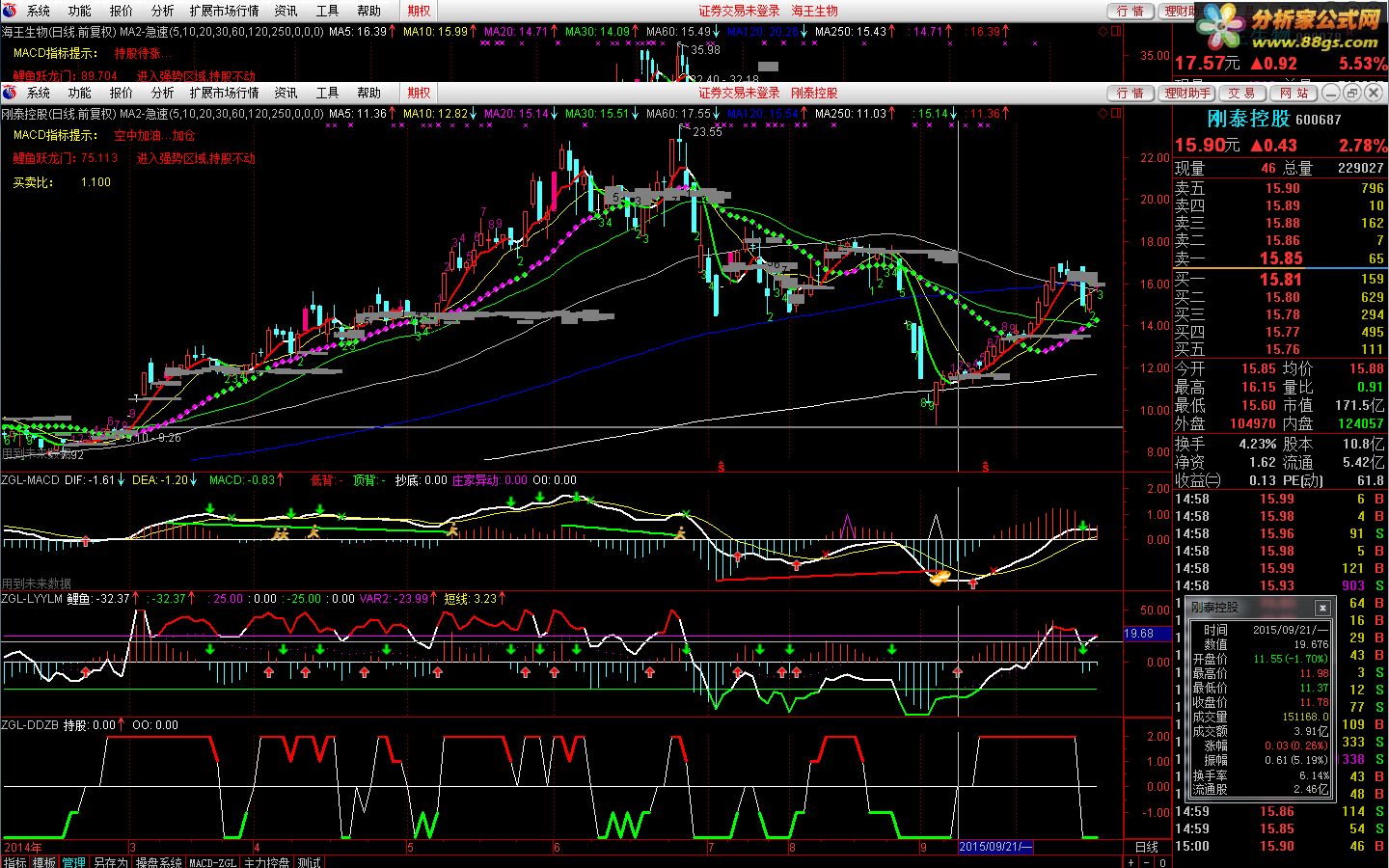Select the 主力控盘 tab at bottom
This screenshot has height=868, width=1389.
(x=266, y=862)
